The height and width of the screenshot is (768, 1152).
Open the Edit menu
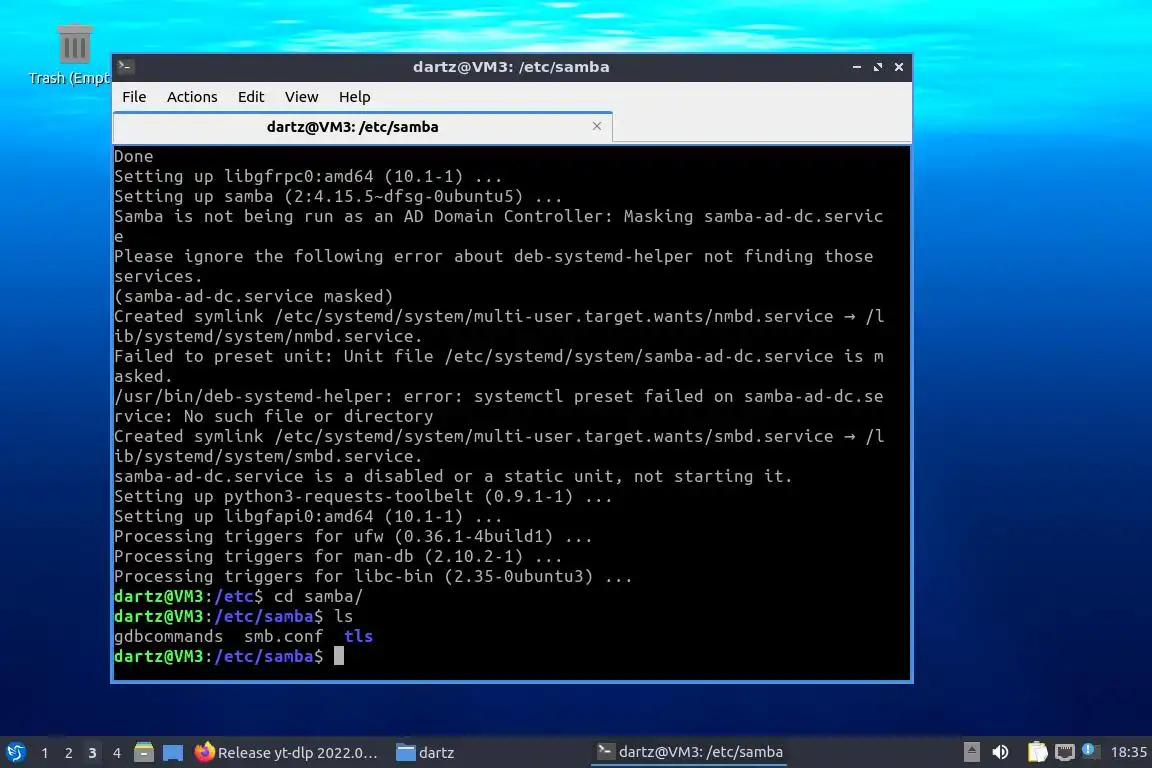[x=251, y=97]
